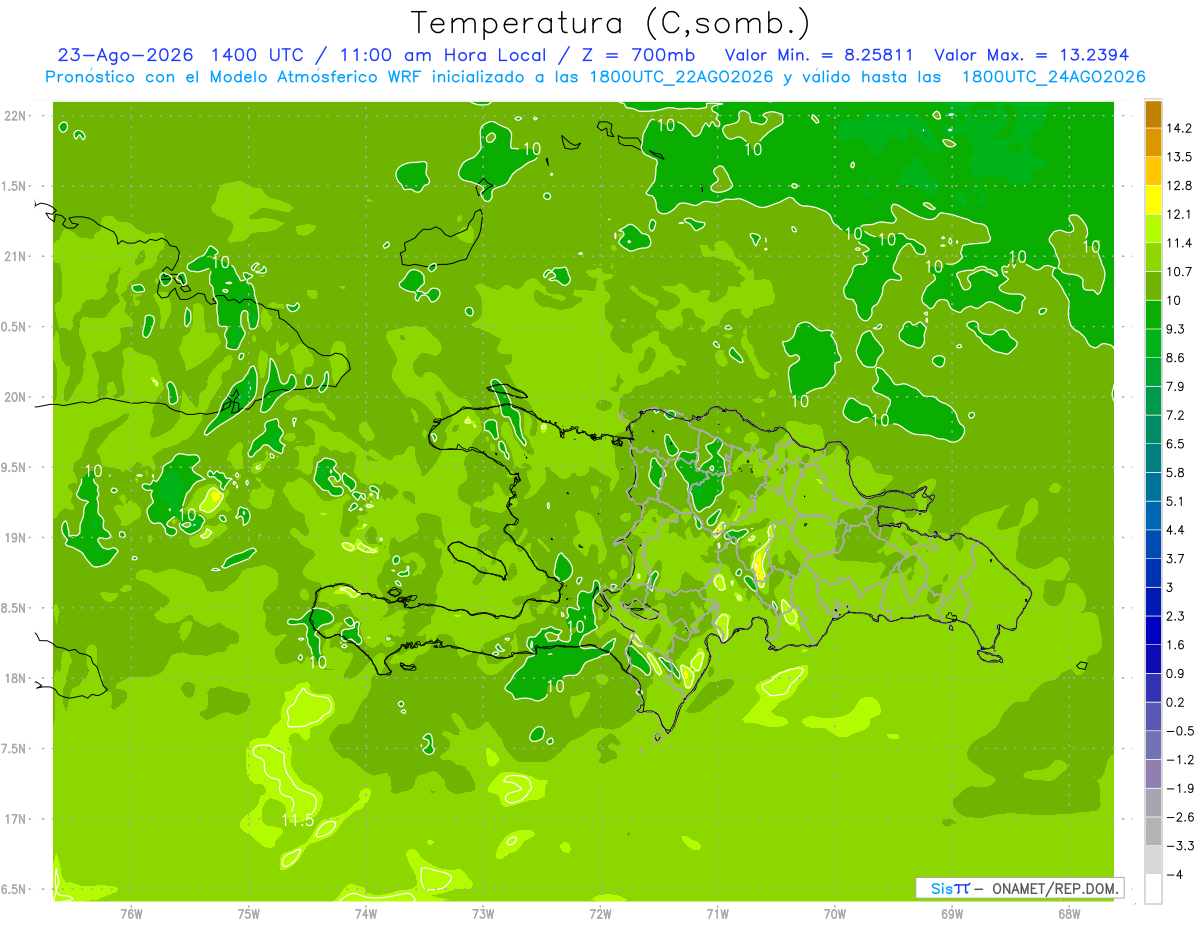The width and height of the screenshot is (1200, 927).
Task: Click the title "Temperatura (C,somb.)"
Action: (x=611, y=22)
